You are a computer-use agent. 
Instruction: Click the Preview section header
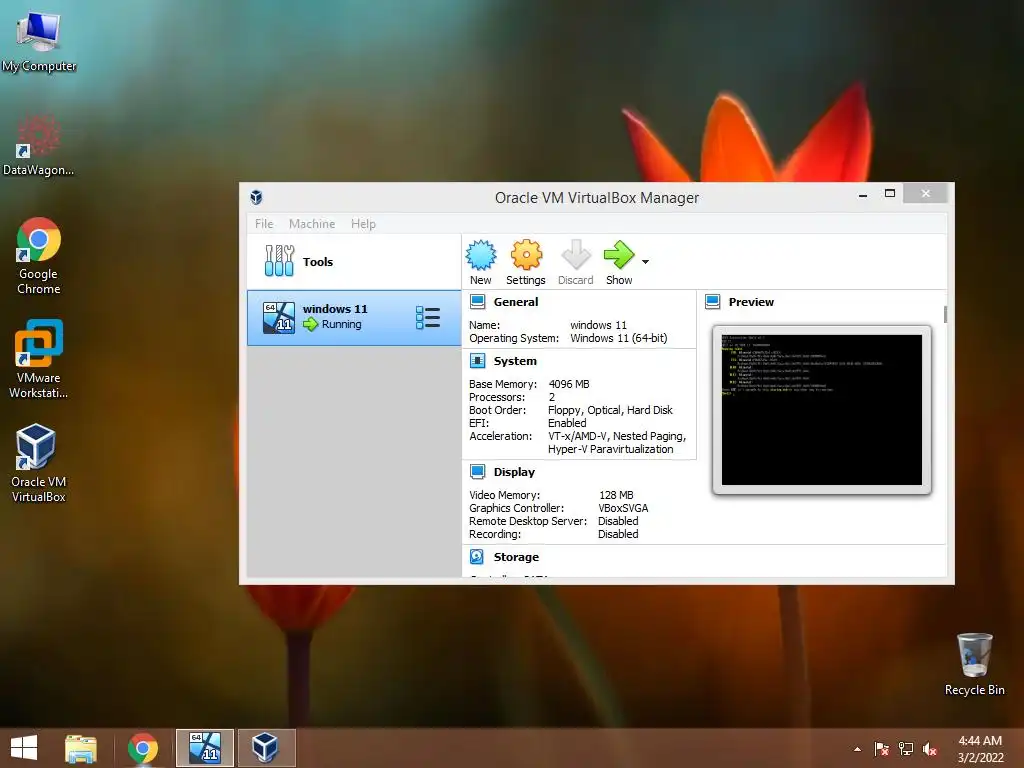pos(751,302)
